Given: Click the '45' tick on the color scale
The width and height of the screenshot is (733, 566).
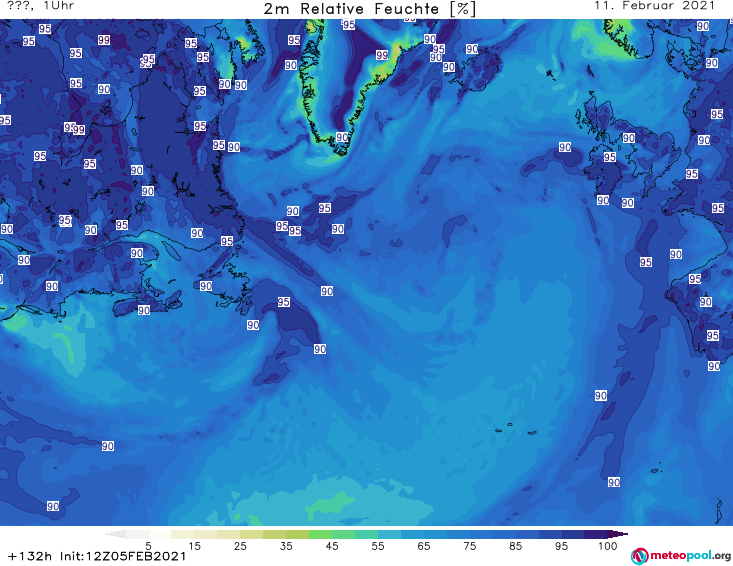Looking at the screenshot, I should (x=332, y=546).
